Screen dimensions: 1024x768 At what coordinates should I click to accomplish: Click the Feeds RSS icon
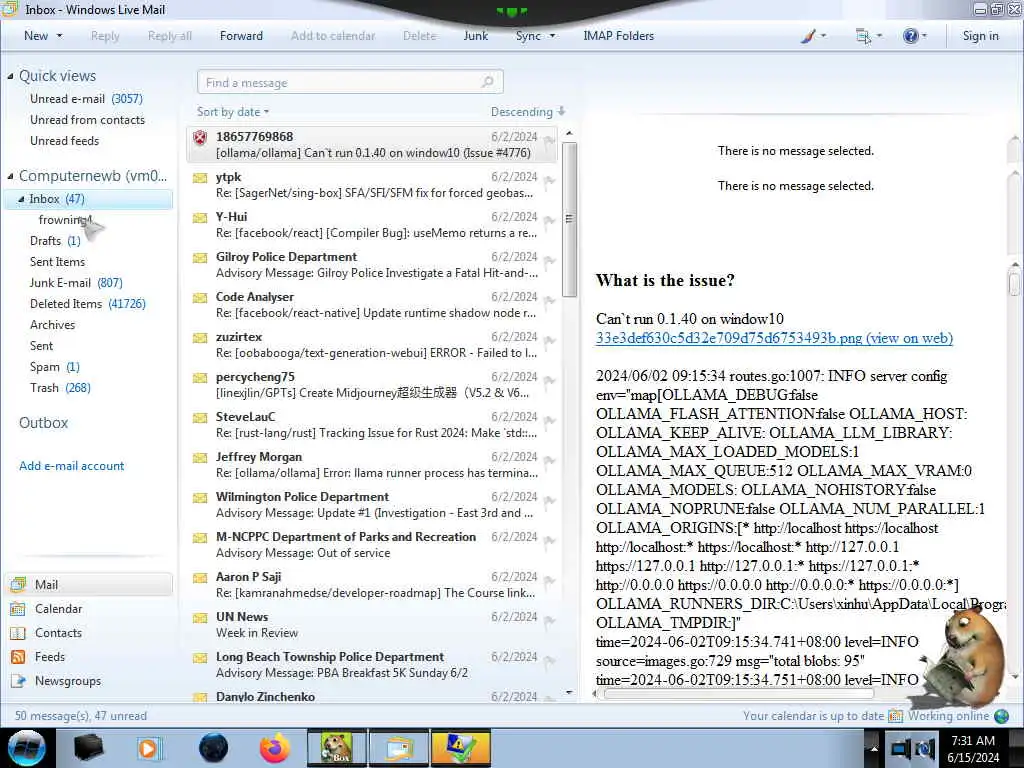(x=18, y=657)
